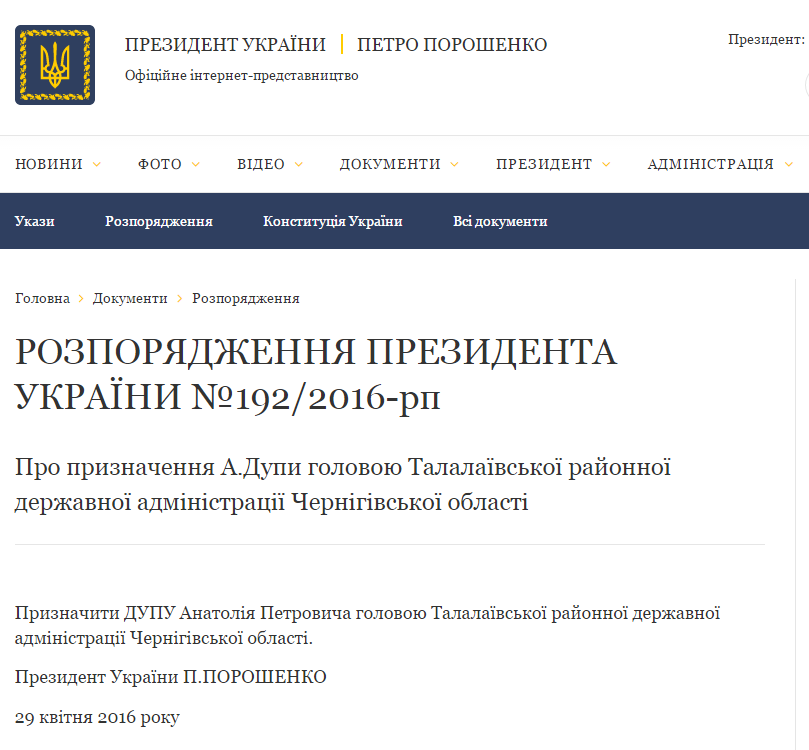Click the Президент: label at top right
The height and width of the screenshot is (750, 809).
click(766, 40)
